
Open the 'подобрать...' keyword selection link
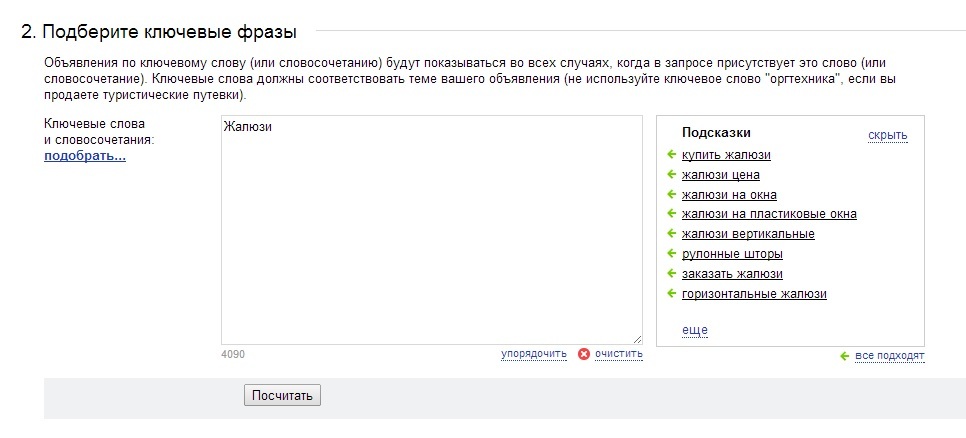pos(85,156)
